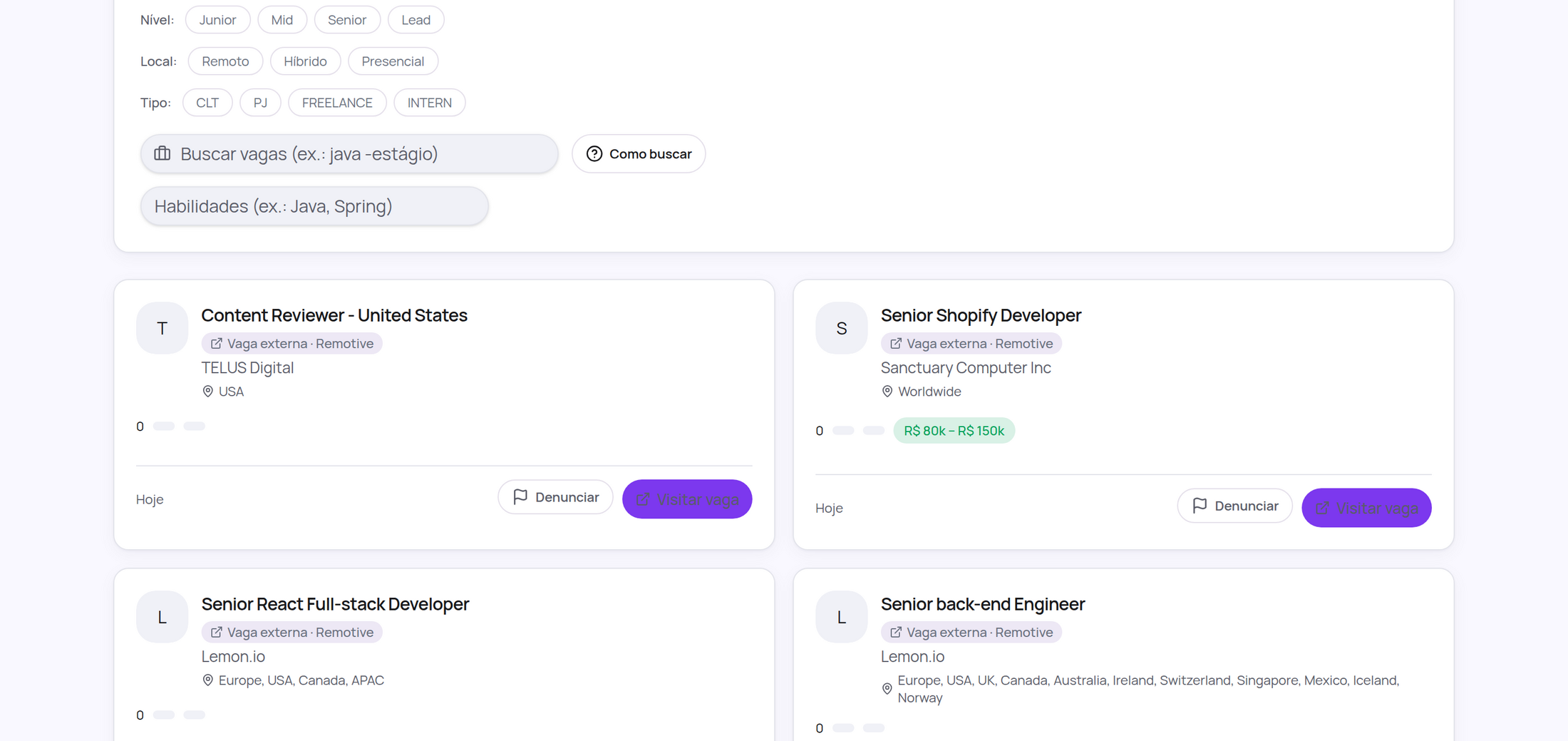Click the external link icon in Content Reviewer's Vaga externa badge
Viewport: 1568px width, 741px height.
coord(217,344)
